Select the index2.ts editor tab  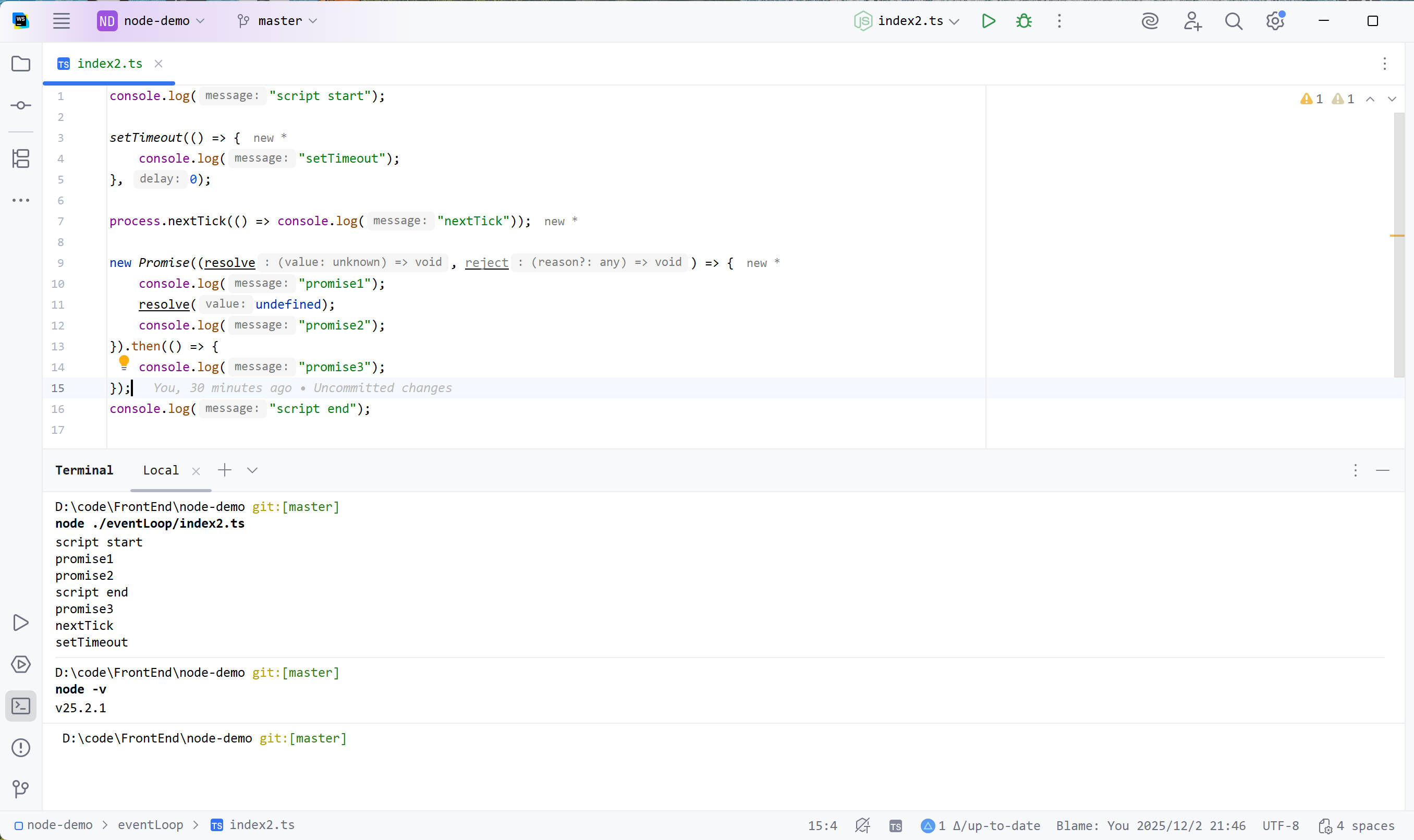109,64
